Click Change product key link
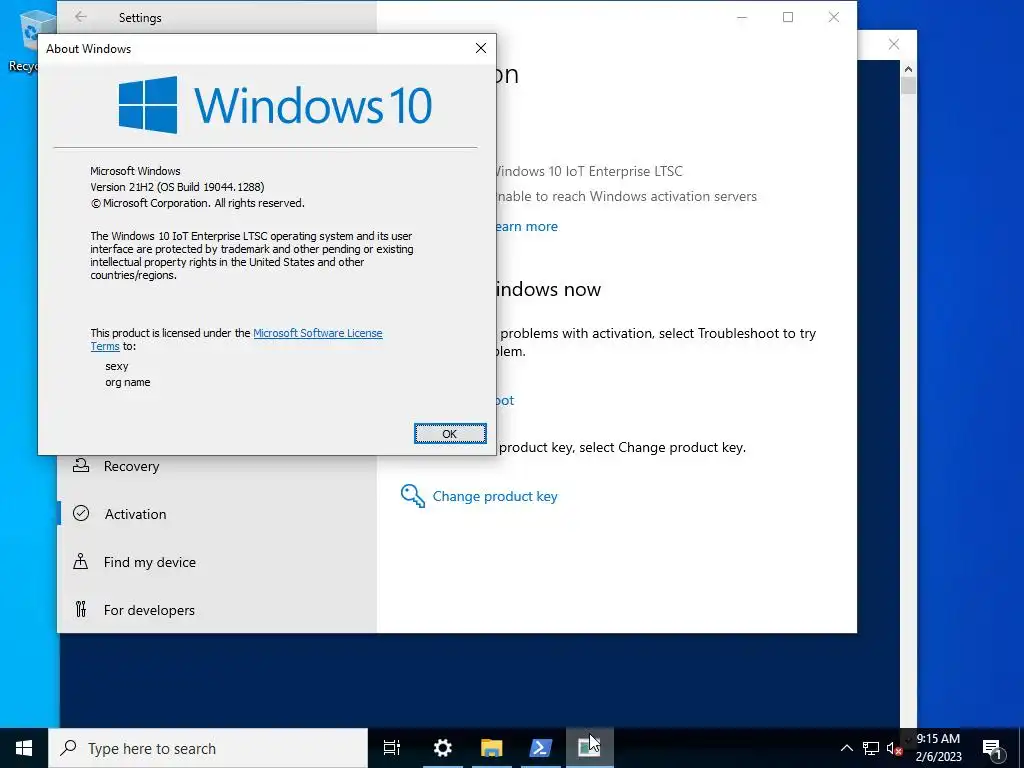 (x=495, y=496)
